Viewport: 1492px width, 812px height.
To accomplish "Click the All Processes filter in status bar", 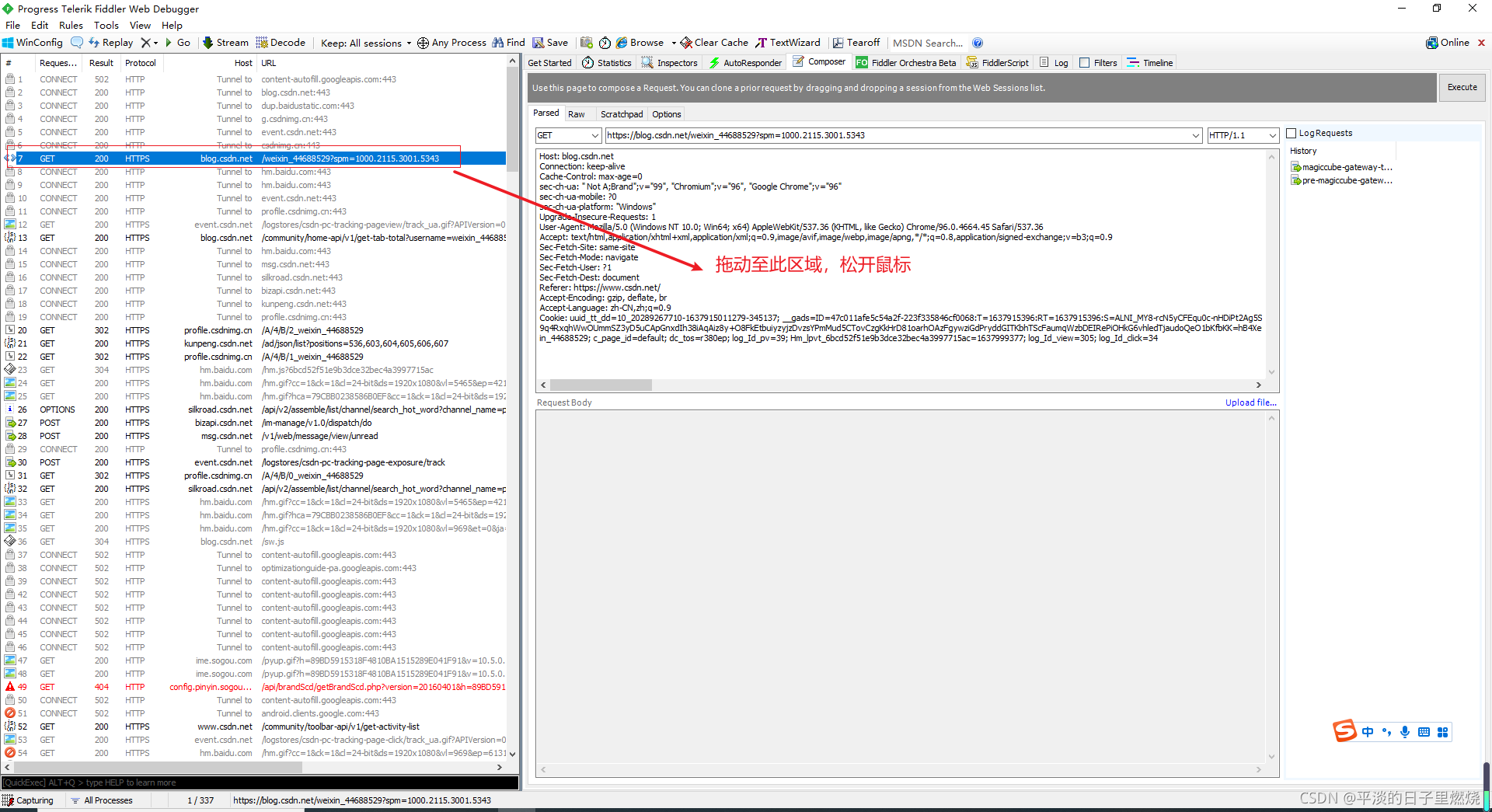I will [x=102, y=800].
